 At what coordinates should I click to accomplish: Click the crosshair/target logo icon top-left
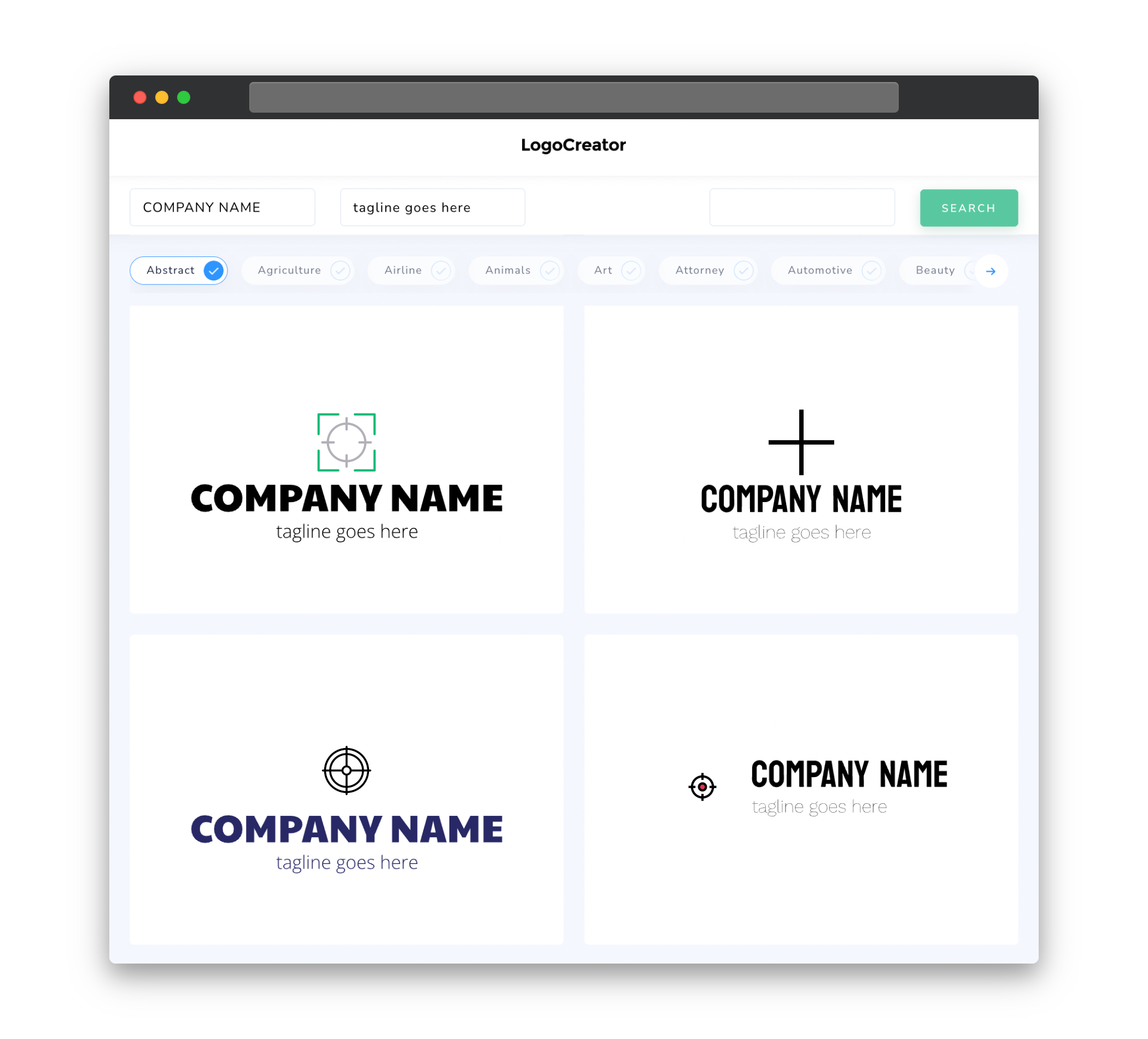point(346,441)
